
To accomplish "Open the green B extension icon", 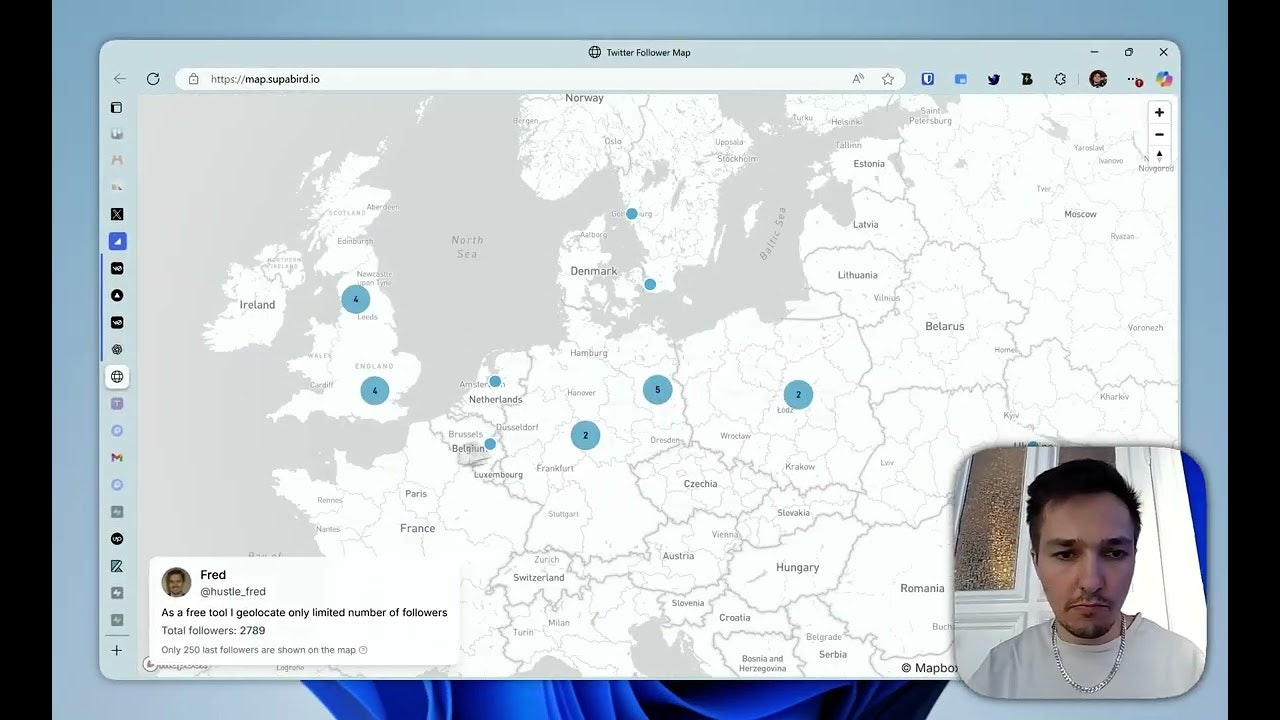I will click(1026, 78).
